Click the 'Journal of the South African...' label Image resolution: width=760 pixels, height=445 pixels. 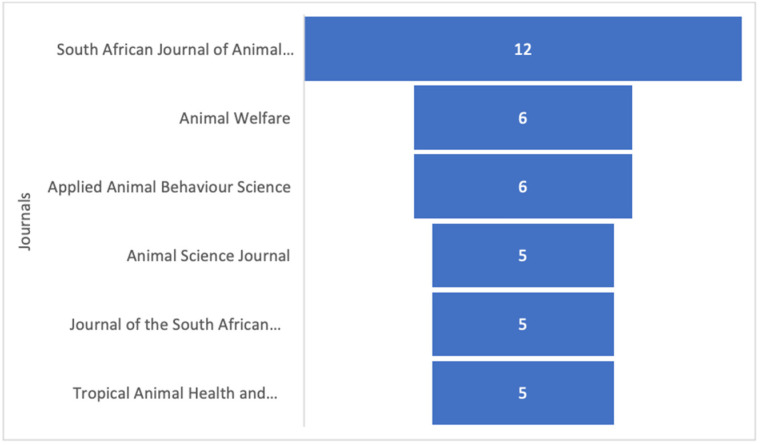coord(175,325)
